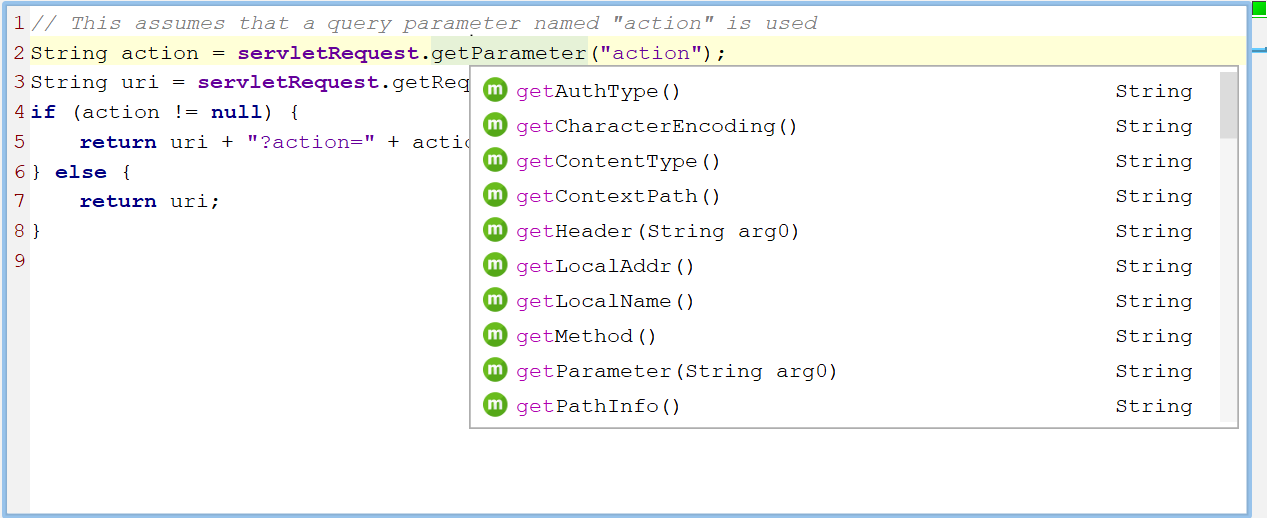
Task: Click the method icon beside getAuthType()
Action: [495, 91]
